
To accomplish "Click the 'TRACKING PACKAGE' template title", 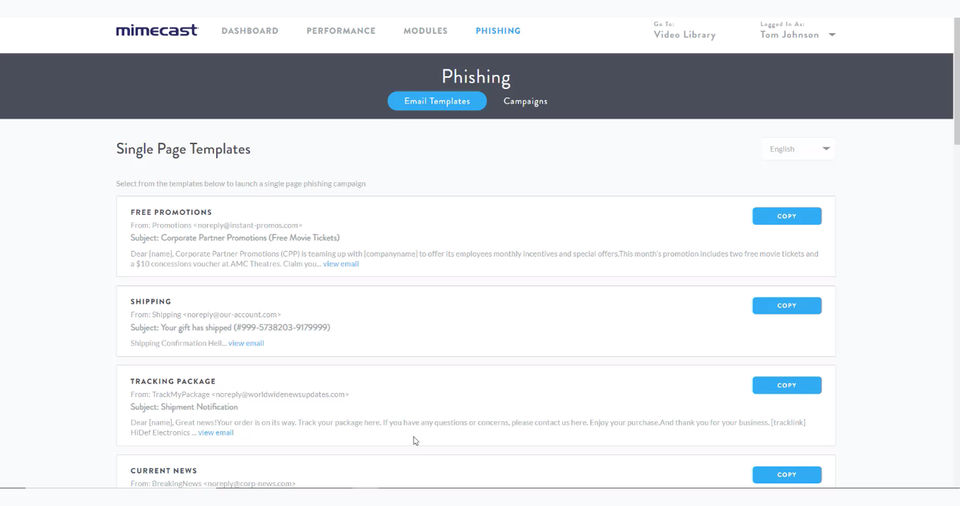I will click(x=173, y=381).
